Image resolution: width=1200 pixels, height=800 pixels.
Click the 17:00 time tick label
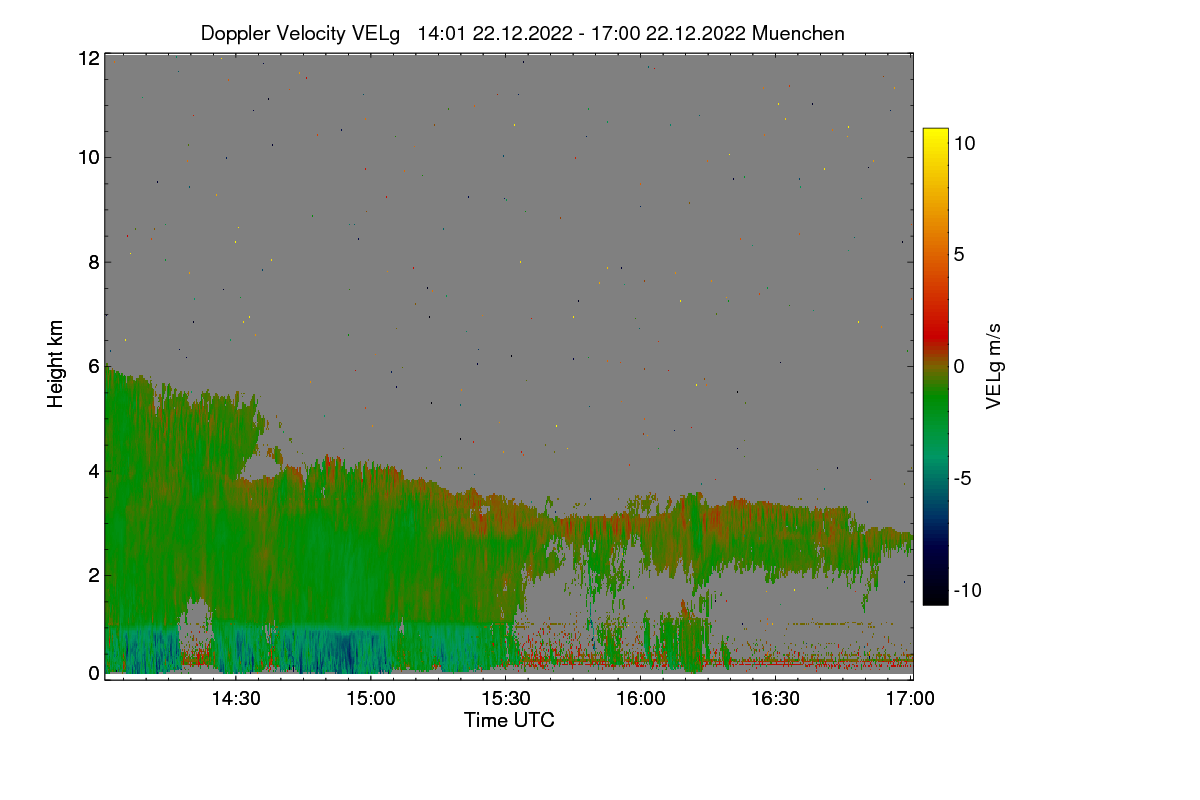pos(910,699)
